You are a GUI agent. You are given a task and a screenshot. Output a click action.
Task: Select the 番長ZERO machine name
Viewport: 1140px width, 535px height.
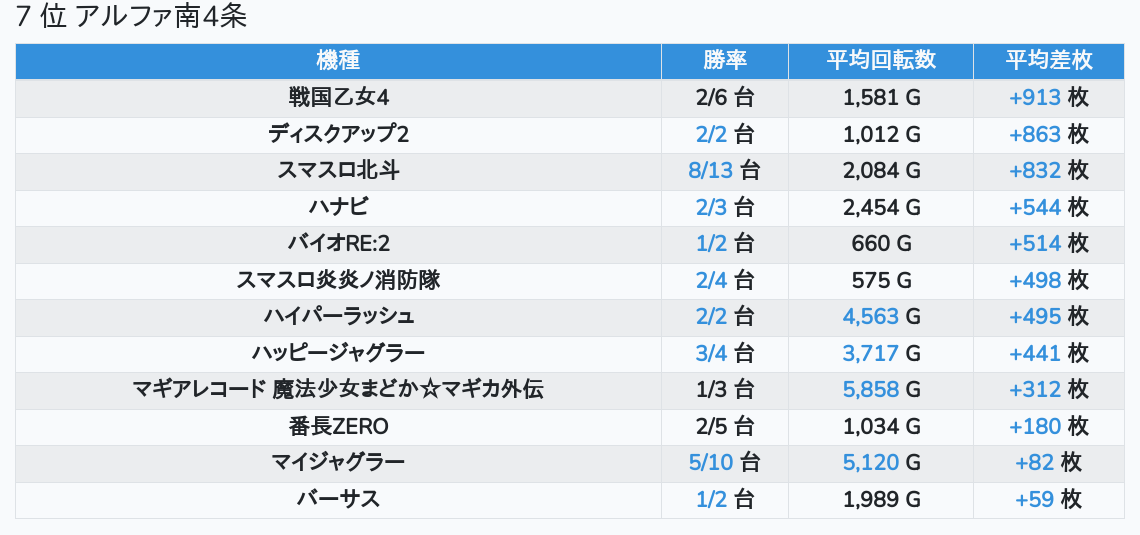pyautogui.click(x=338, y=426)
